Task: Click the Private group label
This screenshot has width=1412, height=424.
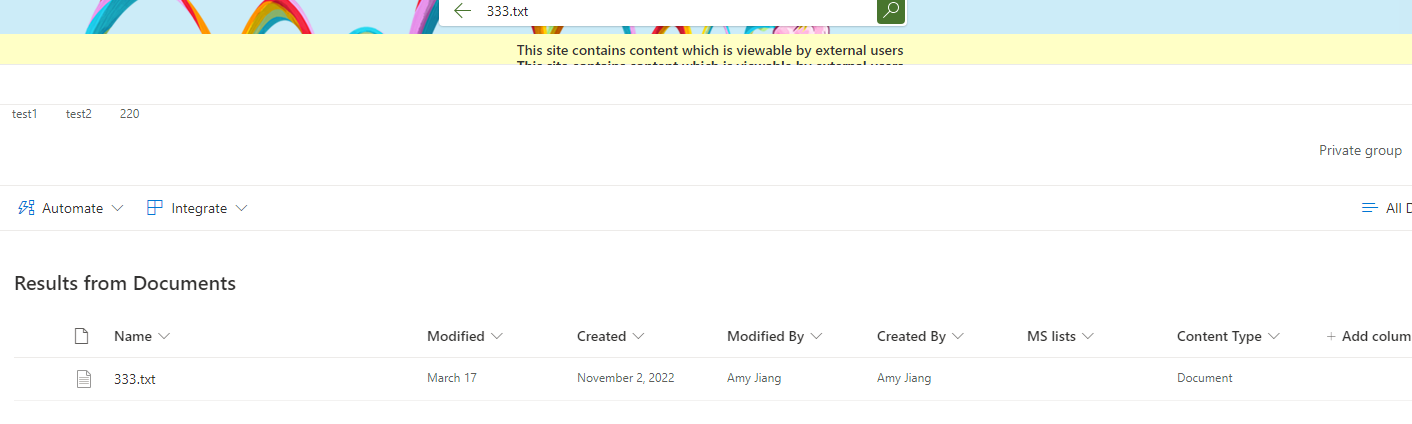Action: click(1360, 150)
